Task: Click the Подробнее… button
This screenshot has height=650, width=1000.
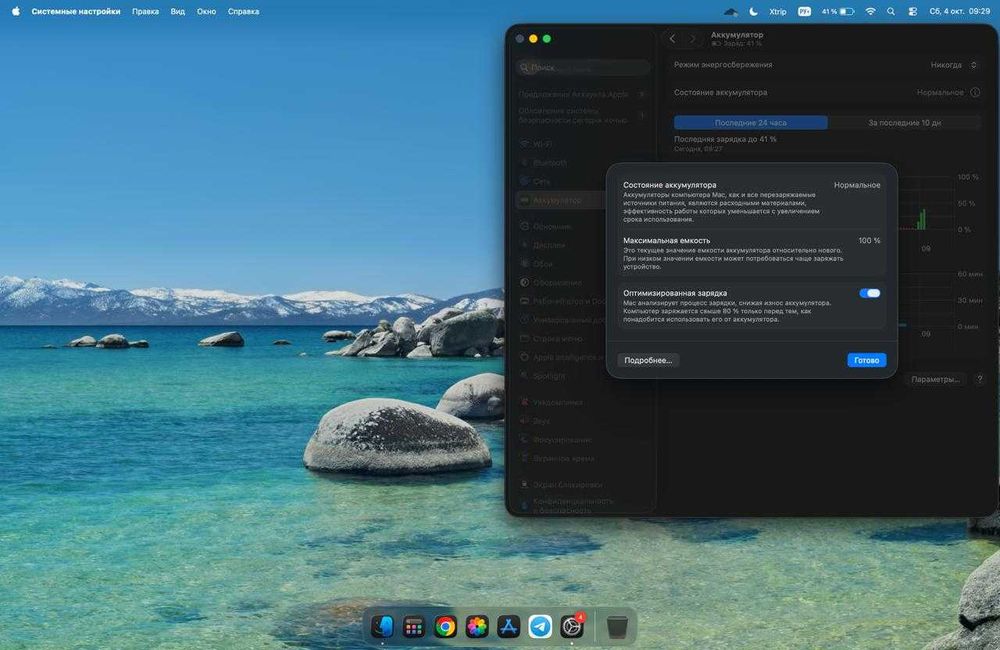Action: [648, 360]
